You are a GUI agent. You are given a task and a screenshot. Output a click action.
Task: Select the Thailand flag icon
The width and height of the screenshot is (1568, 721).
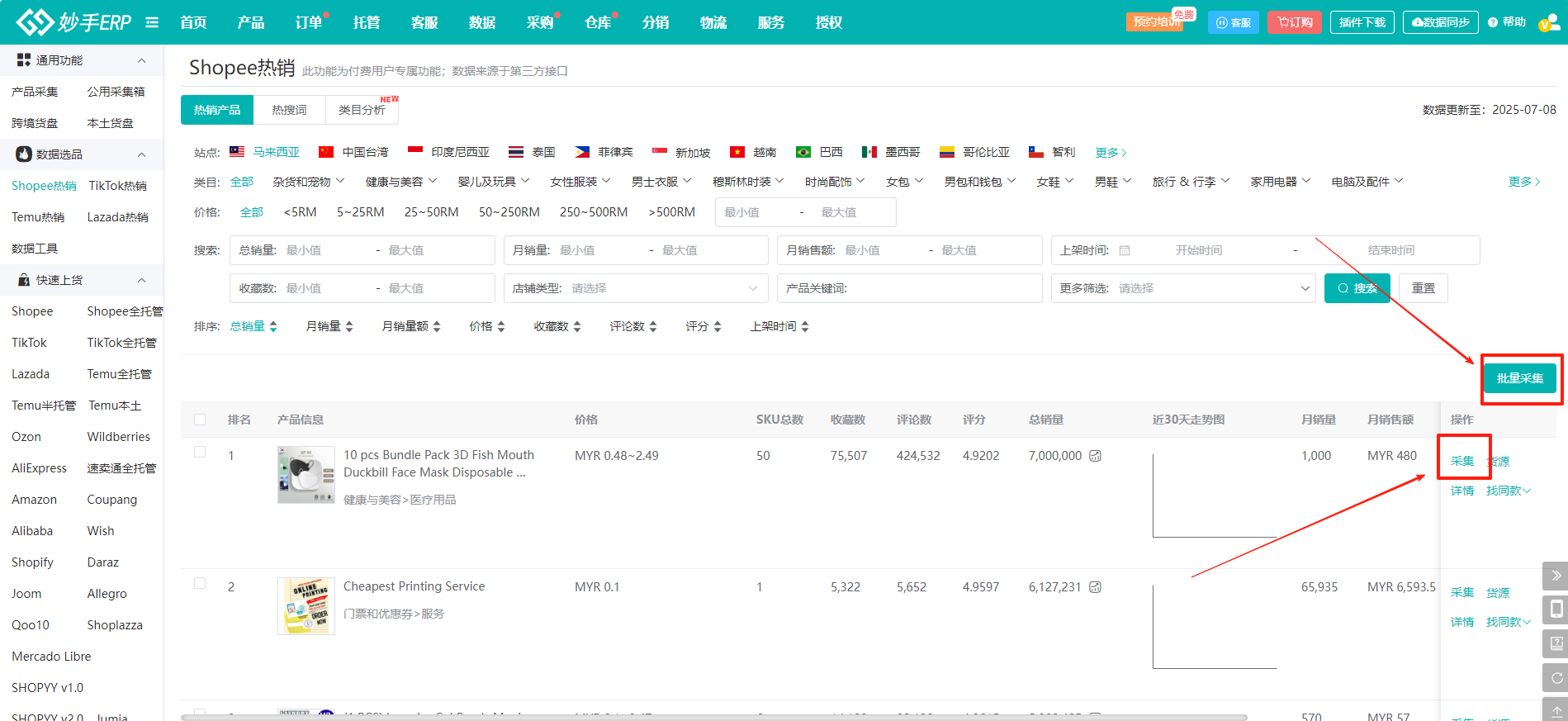pos(516,152)
